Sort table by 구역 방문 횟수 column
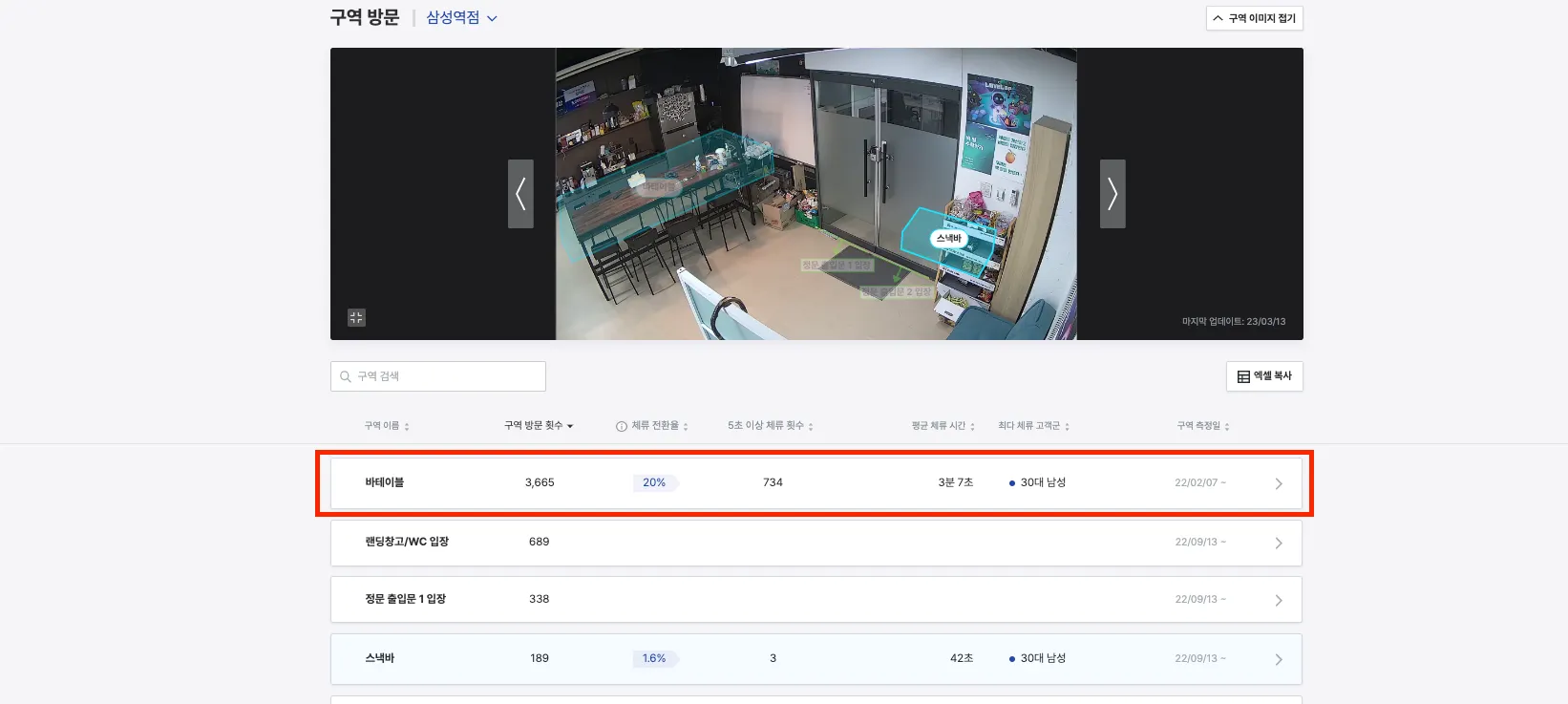The image size is (1568, 704). pyautogui.click(x=539, y=426)
